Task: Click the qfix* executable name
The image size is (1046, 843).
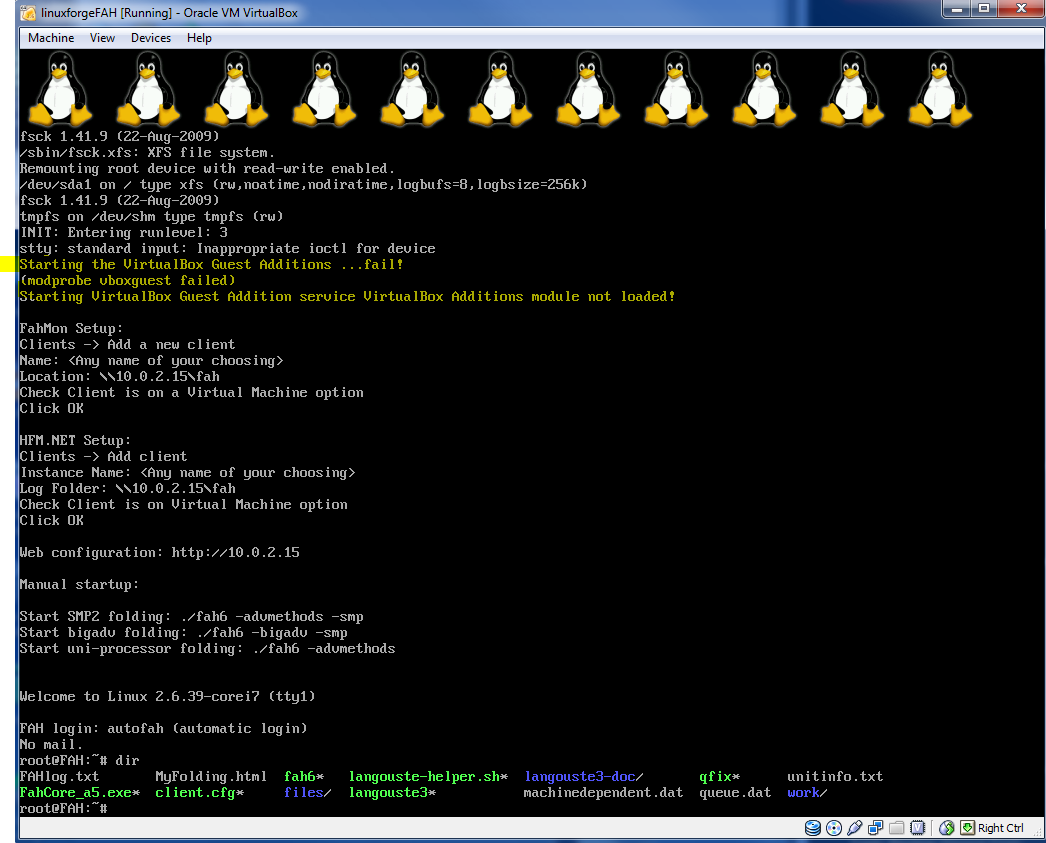Action: pos(719,776)
